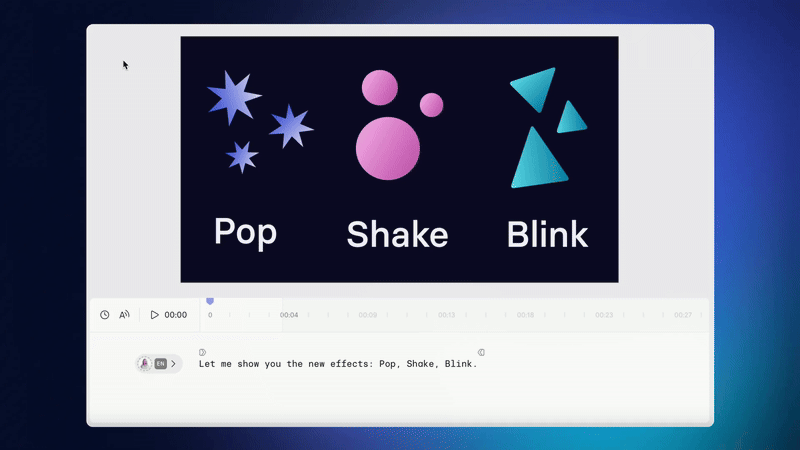The width and height of the screenshot is (800, 450).
Task: Jump to 00:23 on the timeline ruler
Action: (604, 315)
